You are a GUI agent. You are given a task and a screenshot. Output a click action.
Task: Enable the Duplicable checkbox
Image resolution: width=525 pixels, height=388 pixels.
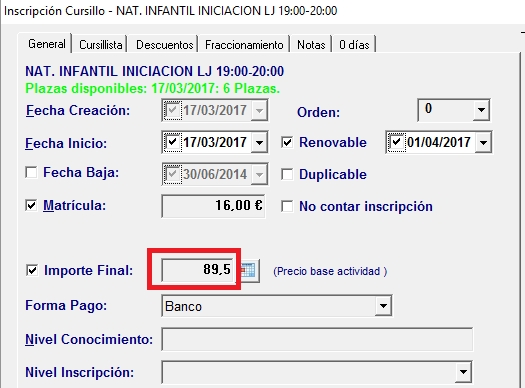287,174
